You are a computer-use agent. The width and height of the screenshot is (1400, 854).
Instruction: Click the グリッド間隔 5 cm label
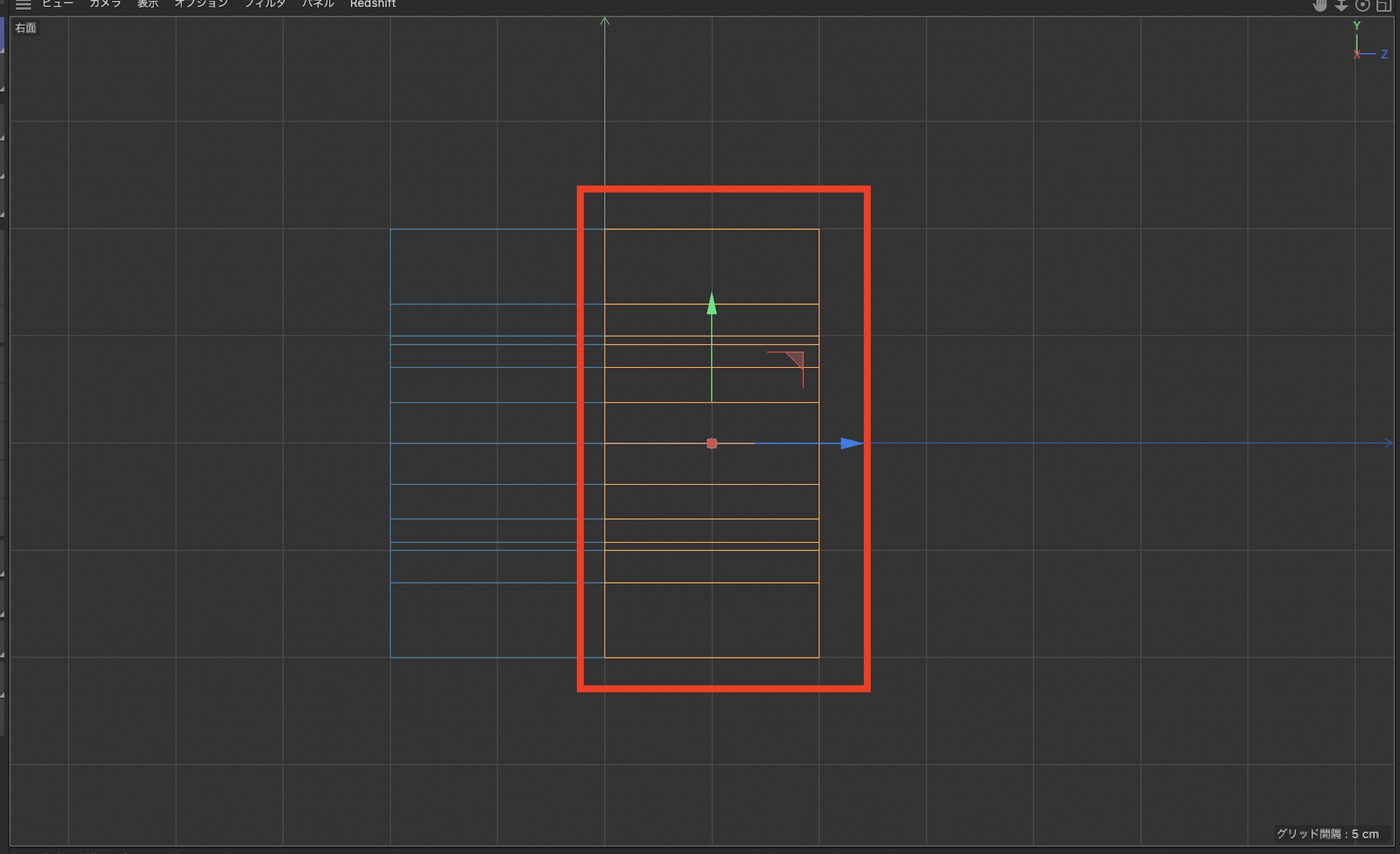click(1327, 834)
